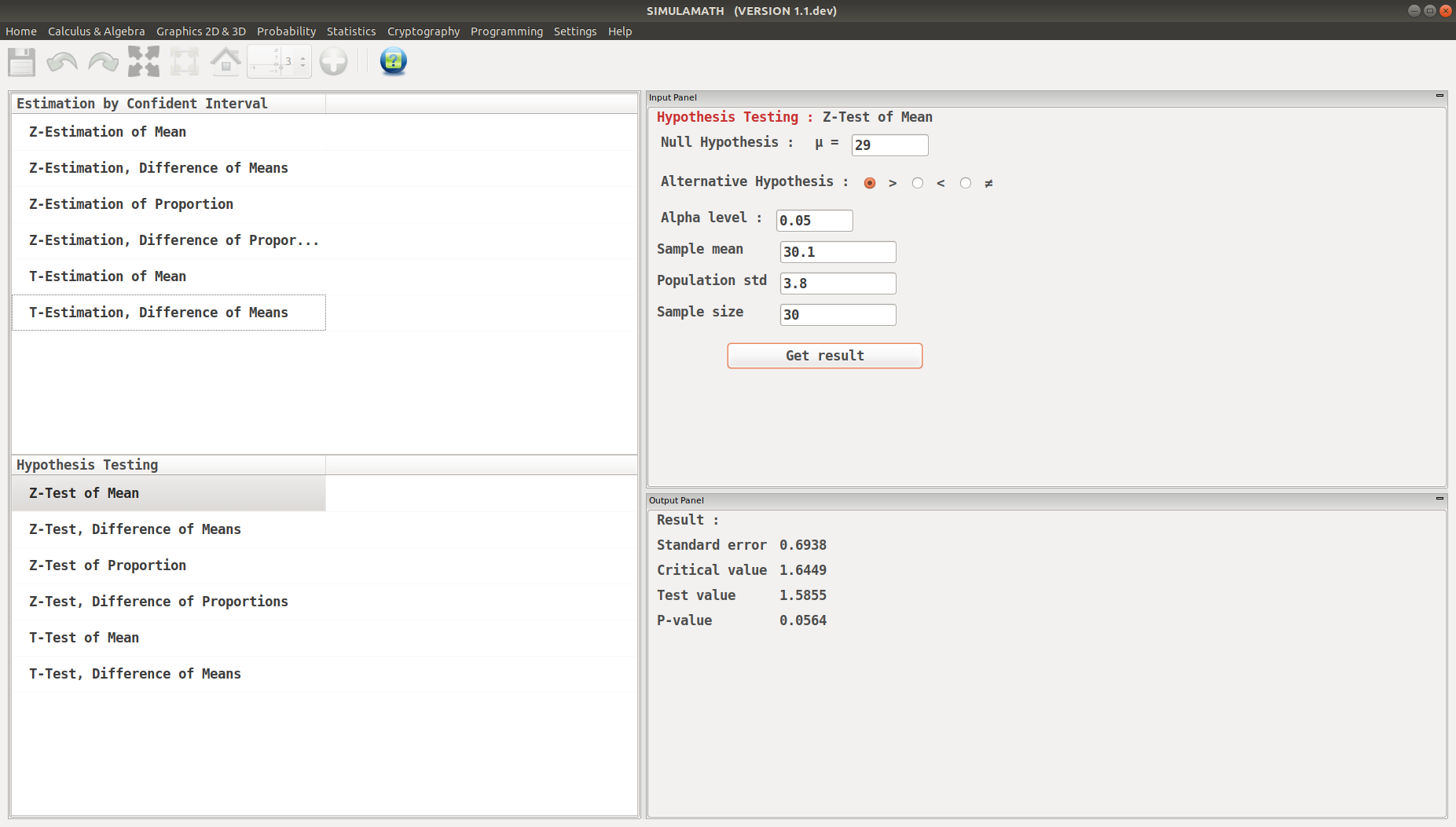This screenshot has height=827, width=1456.
Task: Open the Cryptography menu
Action: [x=424, y=31]
